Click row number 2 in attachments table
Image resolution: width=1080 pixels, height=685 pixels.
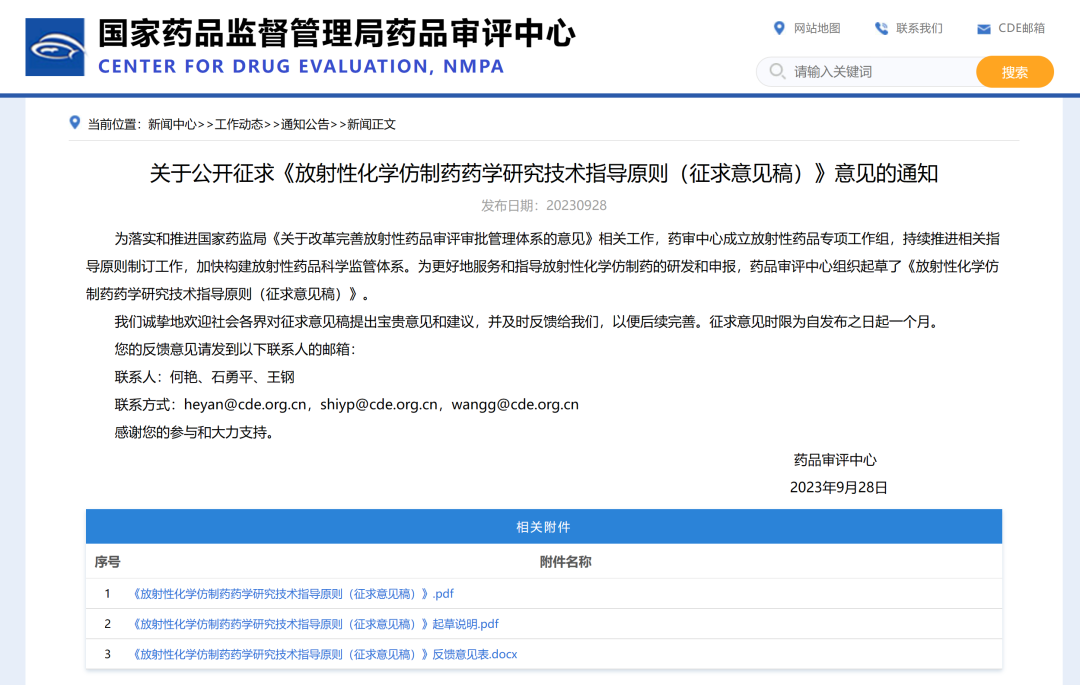click(x=107, y=624)
